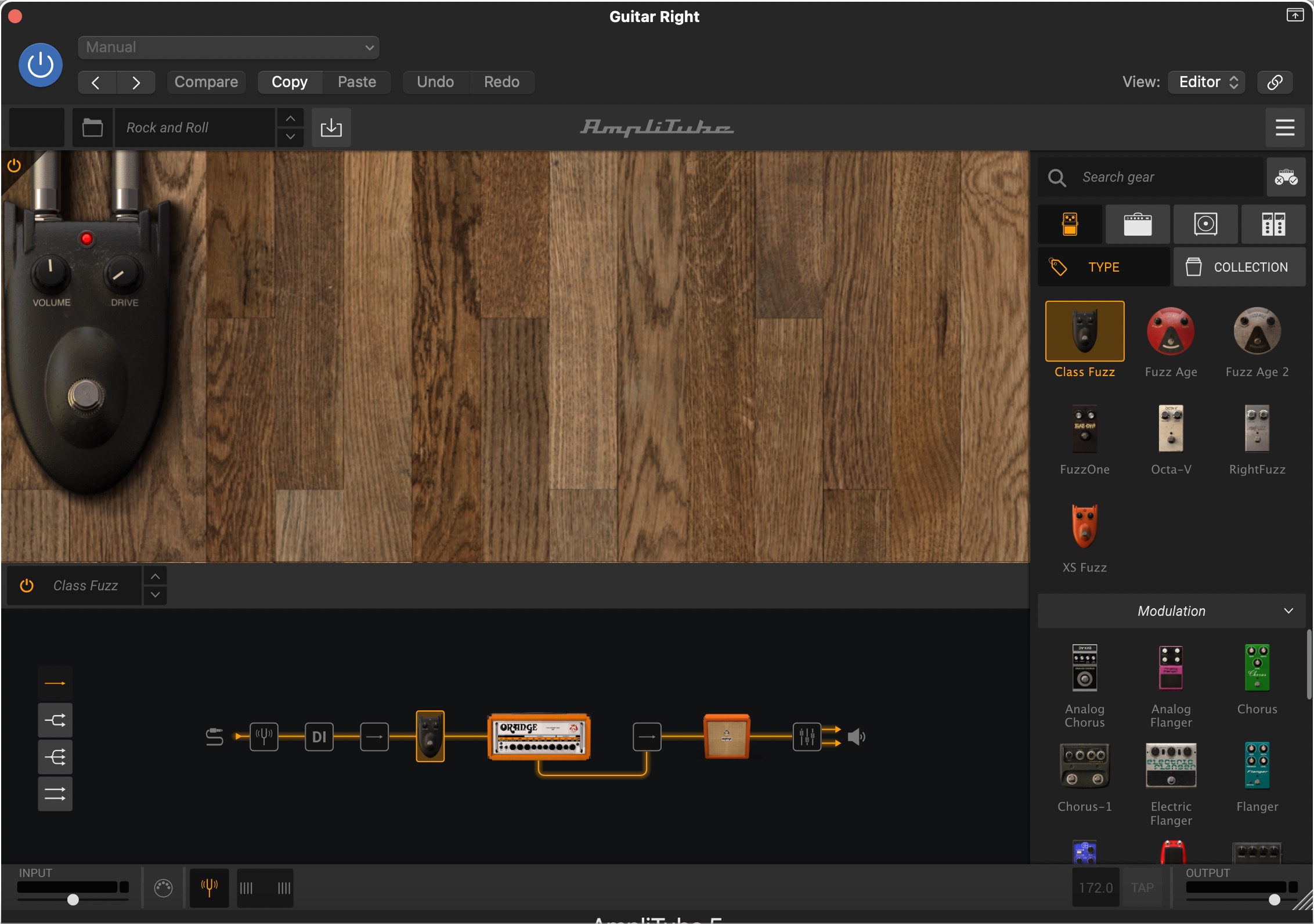Step to next preset with down chevron
The height and width of the screenshot is (924, 1314).
(291, 137)
